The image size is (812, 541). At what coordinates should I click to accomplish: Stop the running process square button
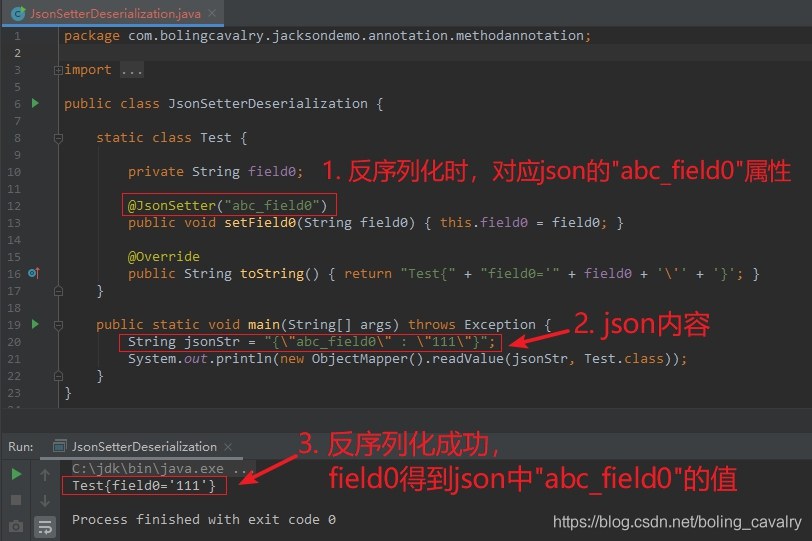point(16,500)
